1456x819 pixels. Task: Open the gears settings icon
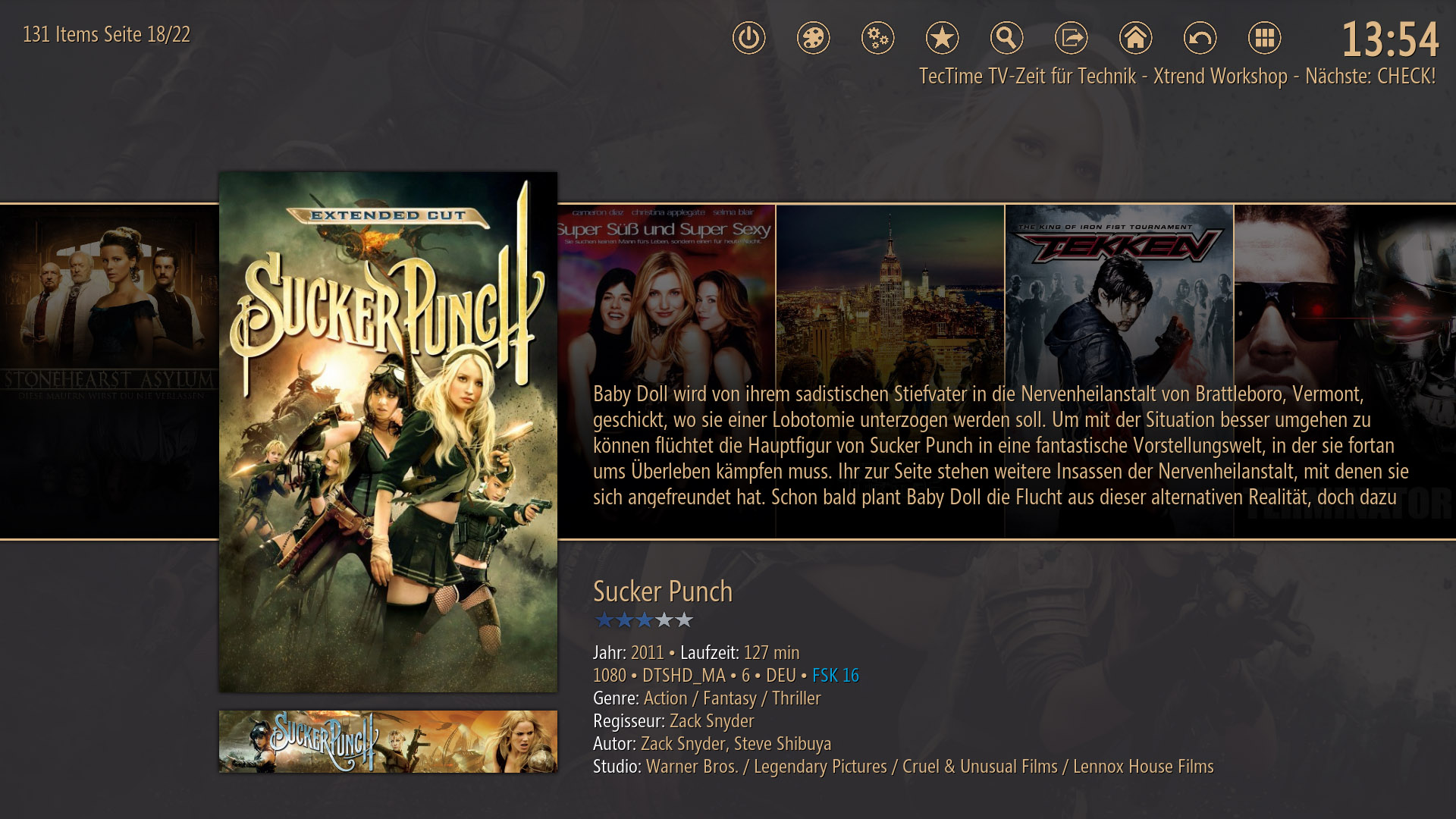[877, 38]
